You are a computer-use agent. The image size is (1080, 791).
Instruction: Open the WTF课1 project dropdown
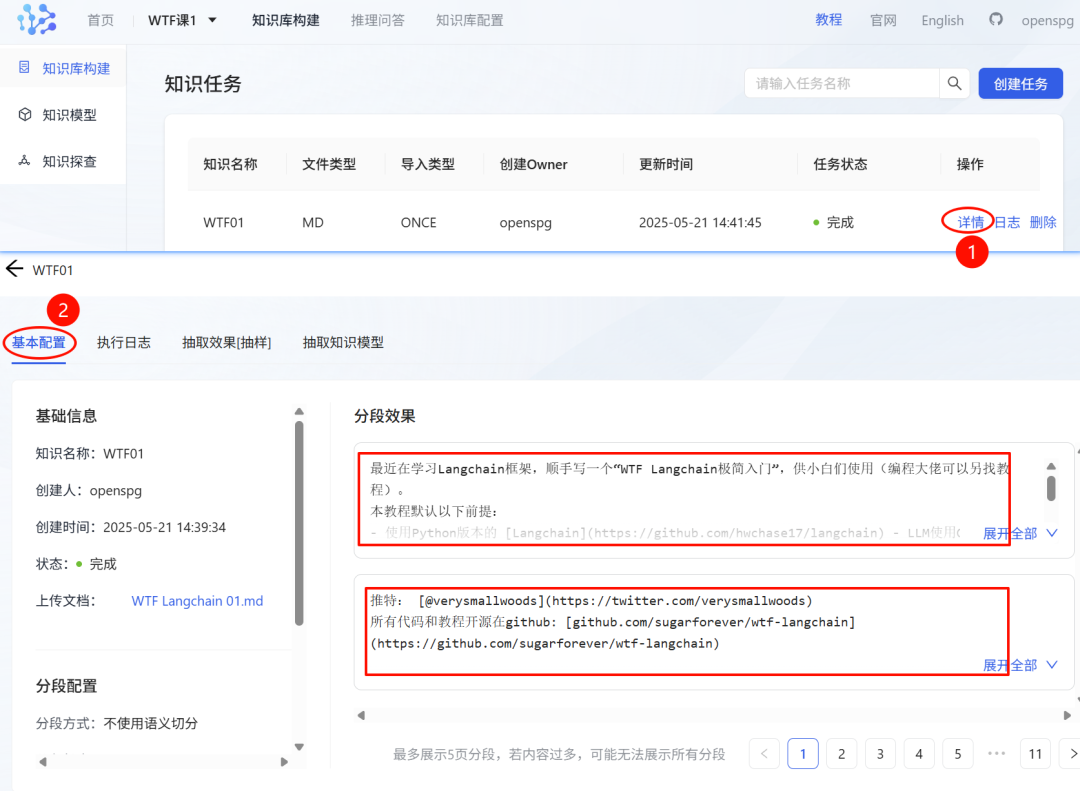coord(183,20)
